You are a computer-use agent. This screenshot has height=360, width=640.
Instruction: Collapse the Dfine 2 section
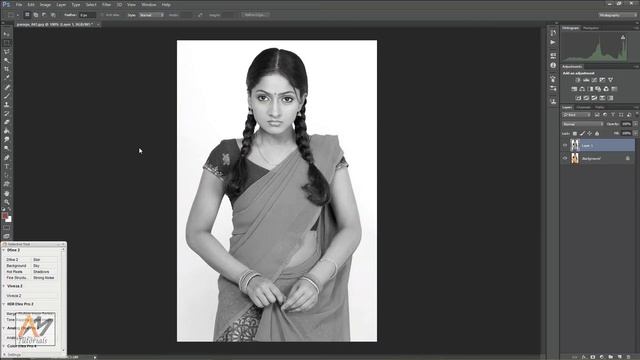click(x=4, y=250)
